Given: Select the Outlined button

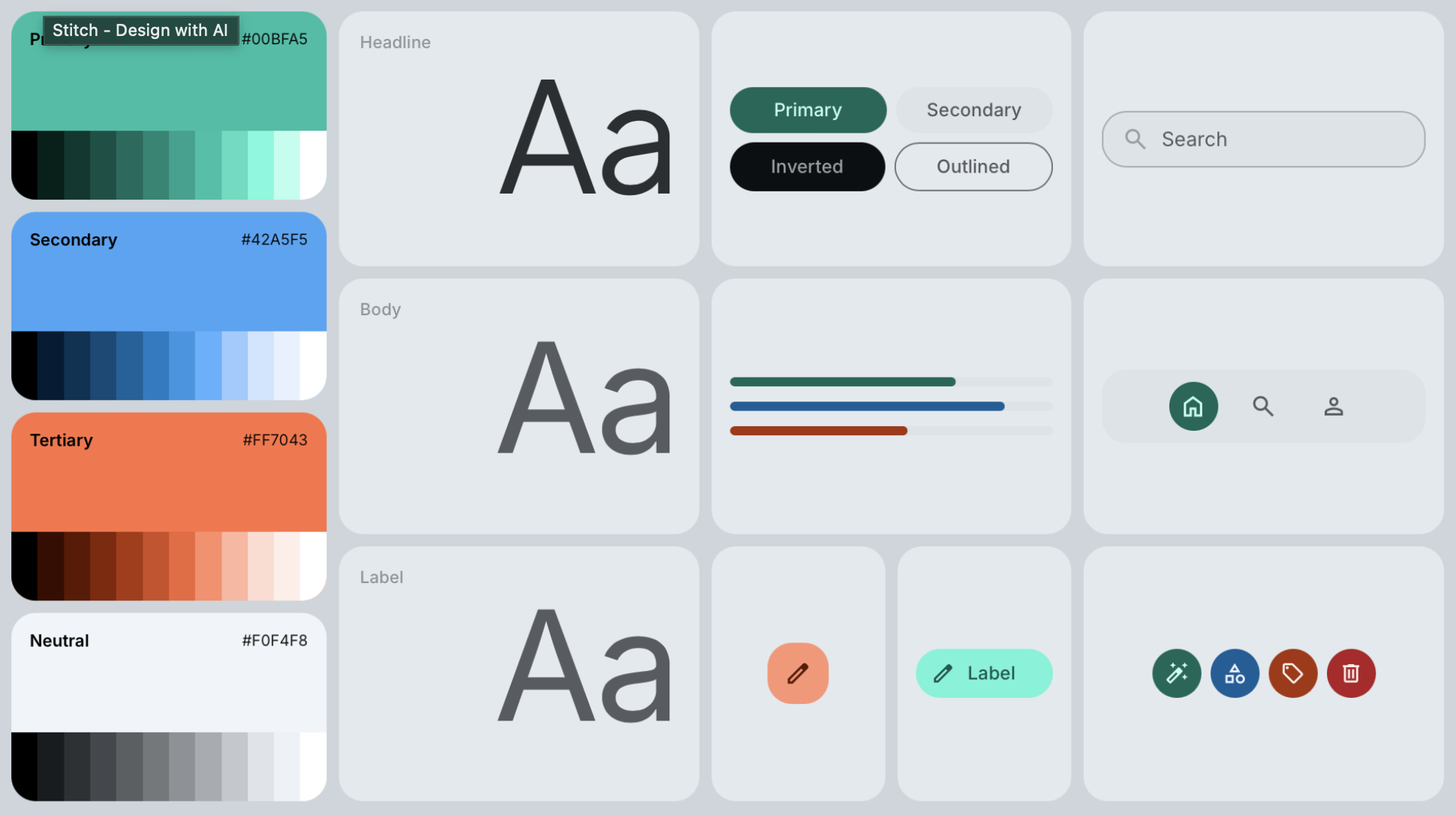Looking at the screenshot, I should tap(973, 167).
